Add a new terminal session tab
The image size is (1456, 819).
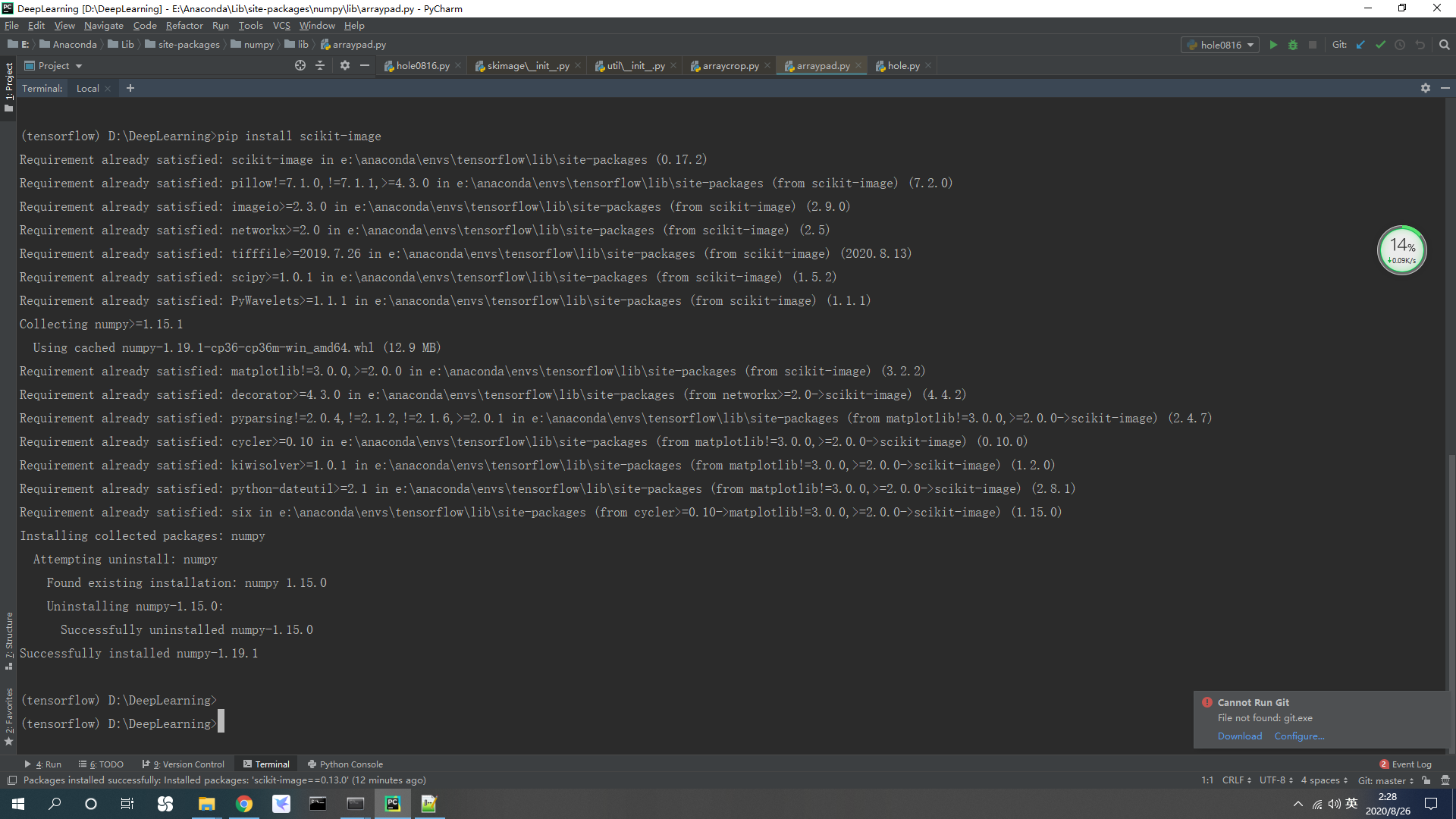pos(130,88)
